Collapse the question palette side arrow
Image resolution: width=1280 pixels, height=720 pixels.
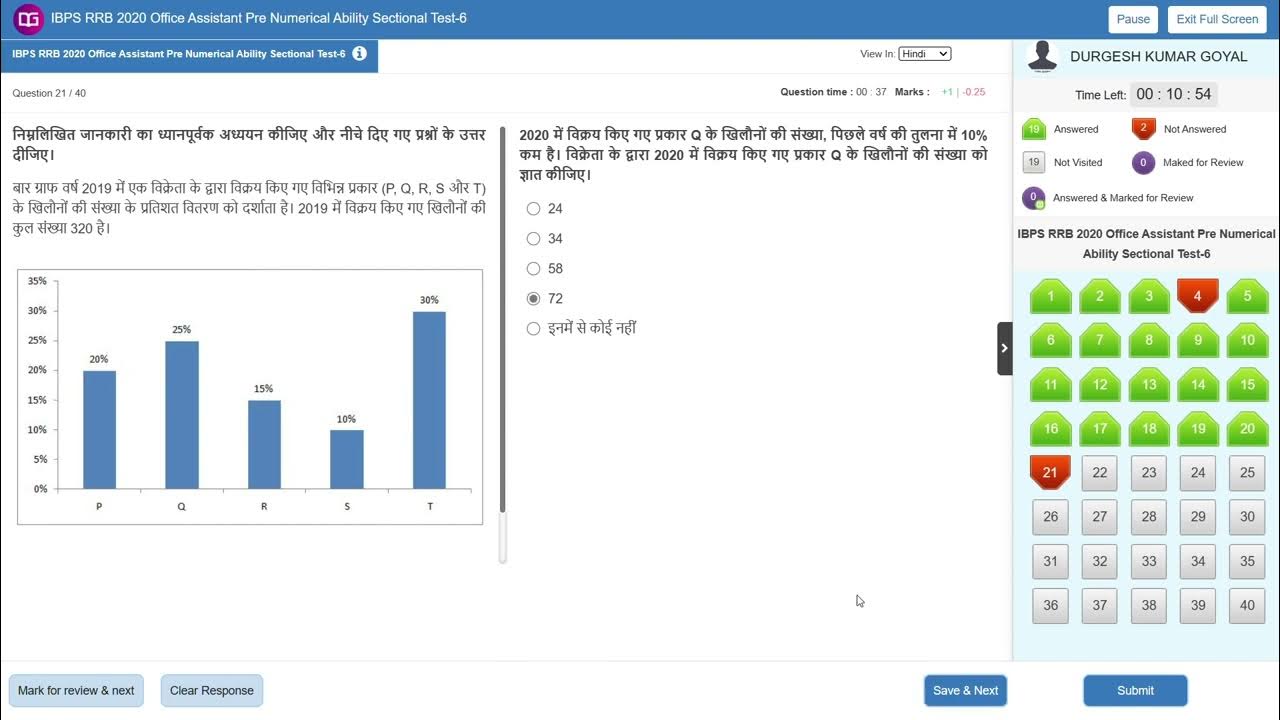click(1004, 348)
